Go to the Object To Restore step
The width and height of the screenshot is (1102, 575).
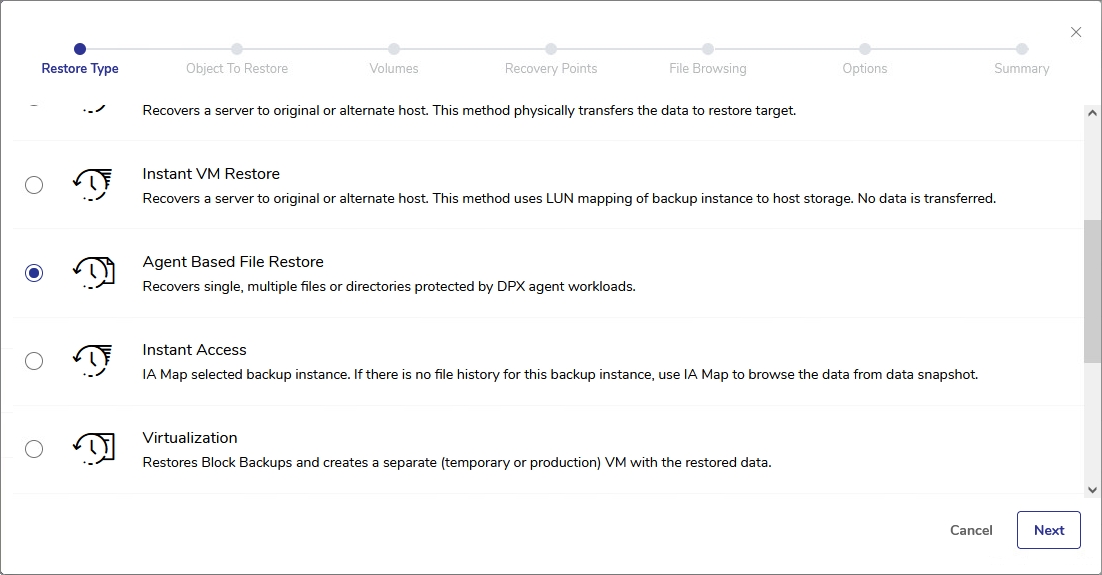pyautogui.click(x=237, y=49)
